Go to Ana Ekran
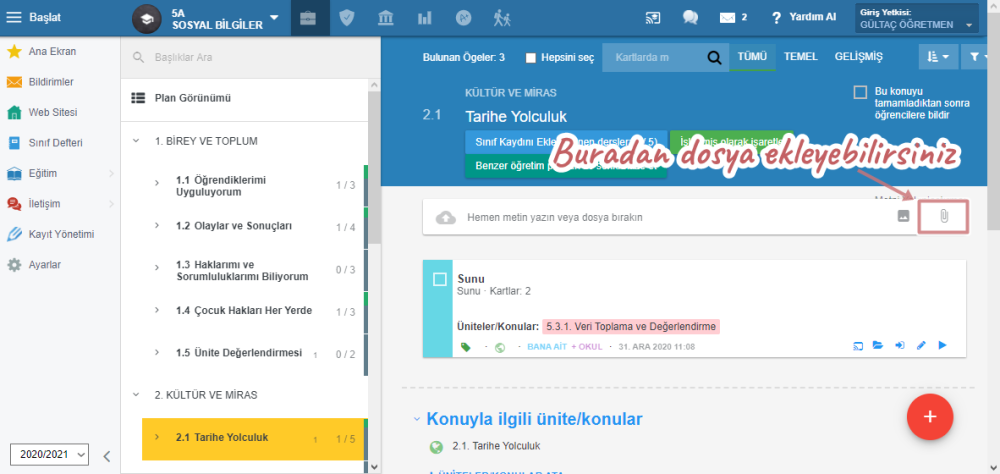Screen dimensions: 1000x474 [52, 52]
